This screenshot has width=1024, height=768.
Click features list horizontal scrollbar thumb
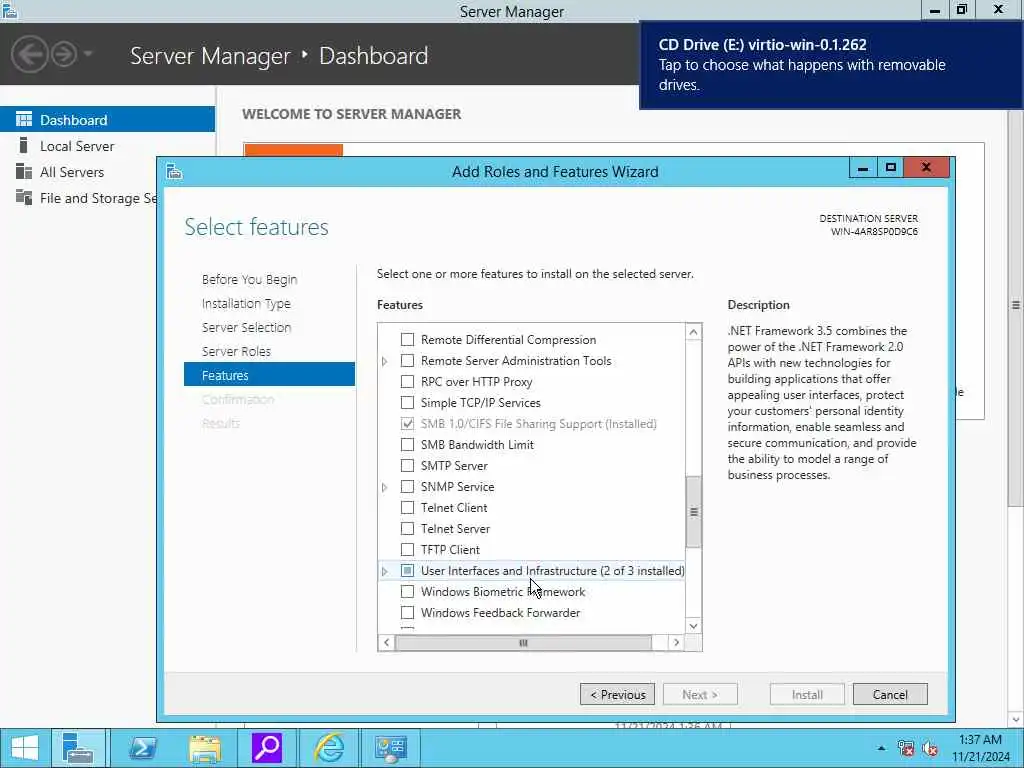coord(523,643)
